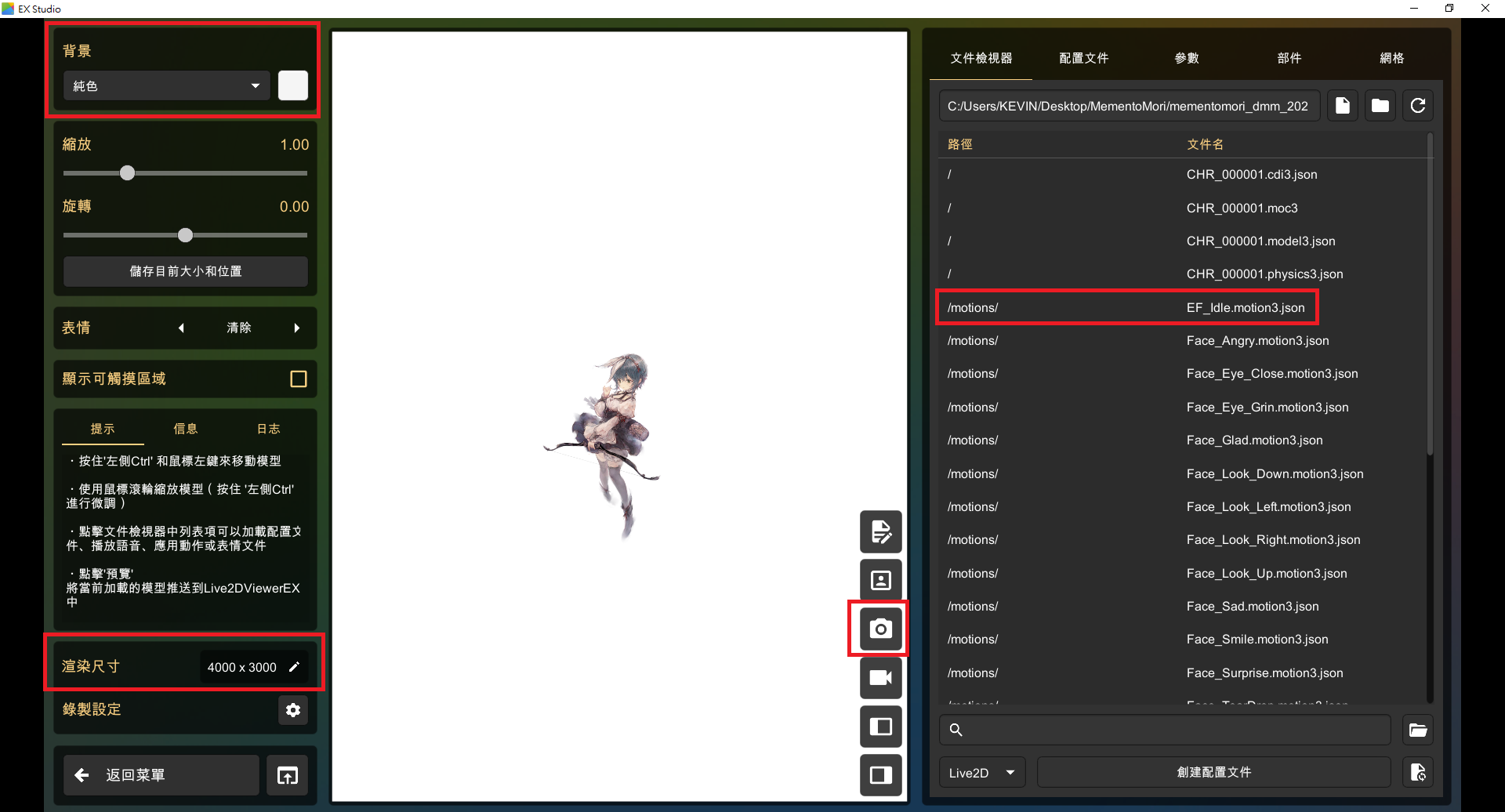1505x812 pixels.
Task: Click the video record icon
Action: (880, 678)
